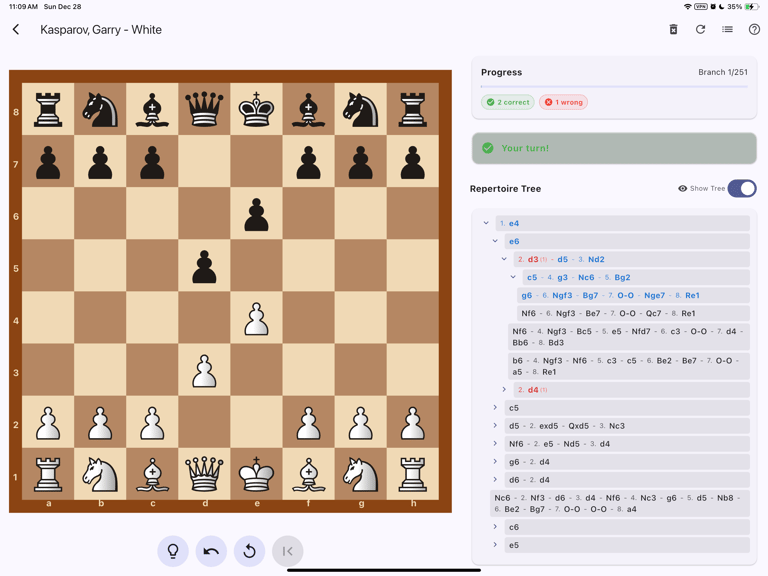Click the empty d2 square
Viewport: 768px width, 576px height.
click(x=204, y=422)
